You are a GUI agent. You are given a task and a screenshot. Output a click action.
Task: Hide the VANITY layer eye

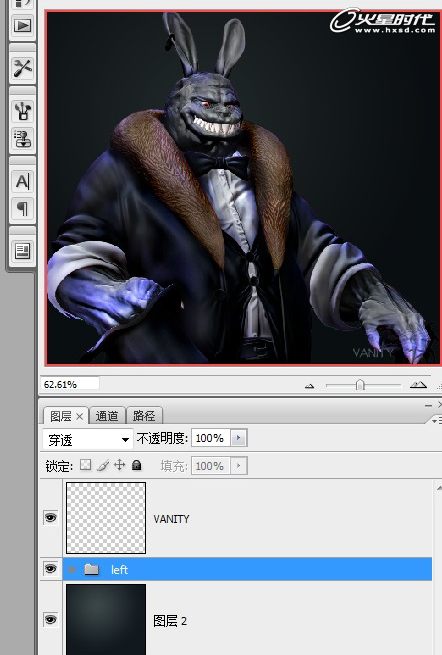[51, 518]
